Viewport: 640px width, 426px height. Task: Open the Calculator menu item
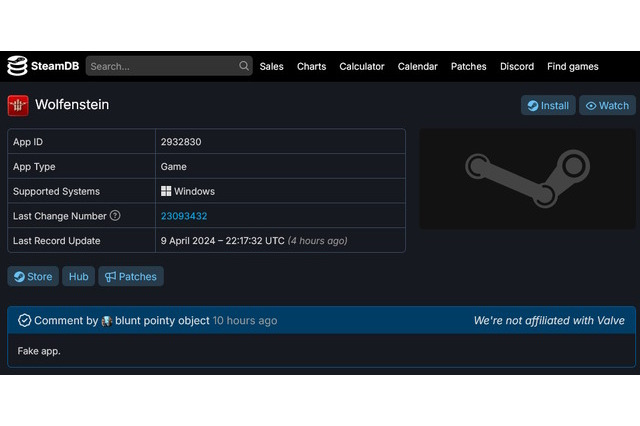pos(362,67)
